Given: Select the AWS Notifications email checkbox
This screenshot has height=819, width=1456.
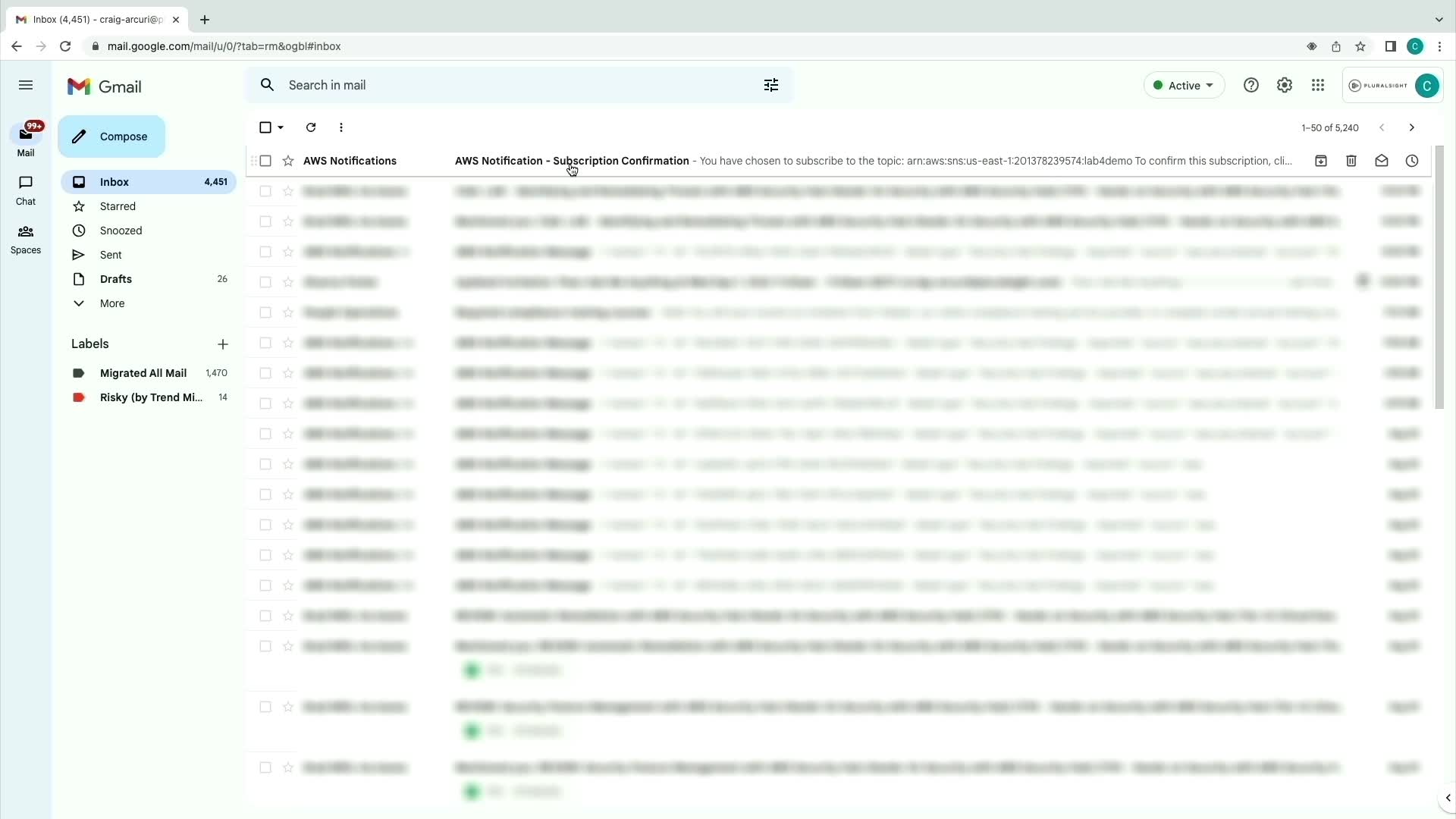Looking at the screenshot, I should pos(265,161).
